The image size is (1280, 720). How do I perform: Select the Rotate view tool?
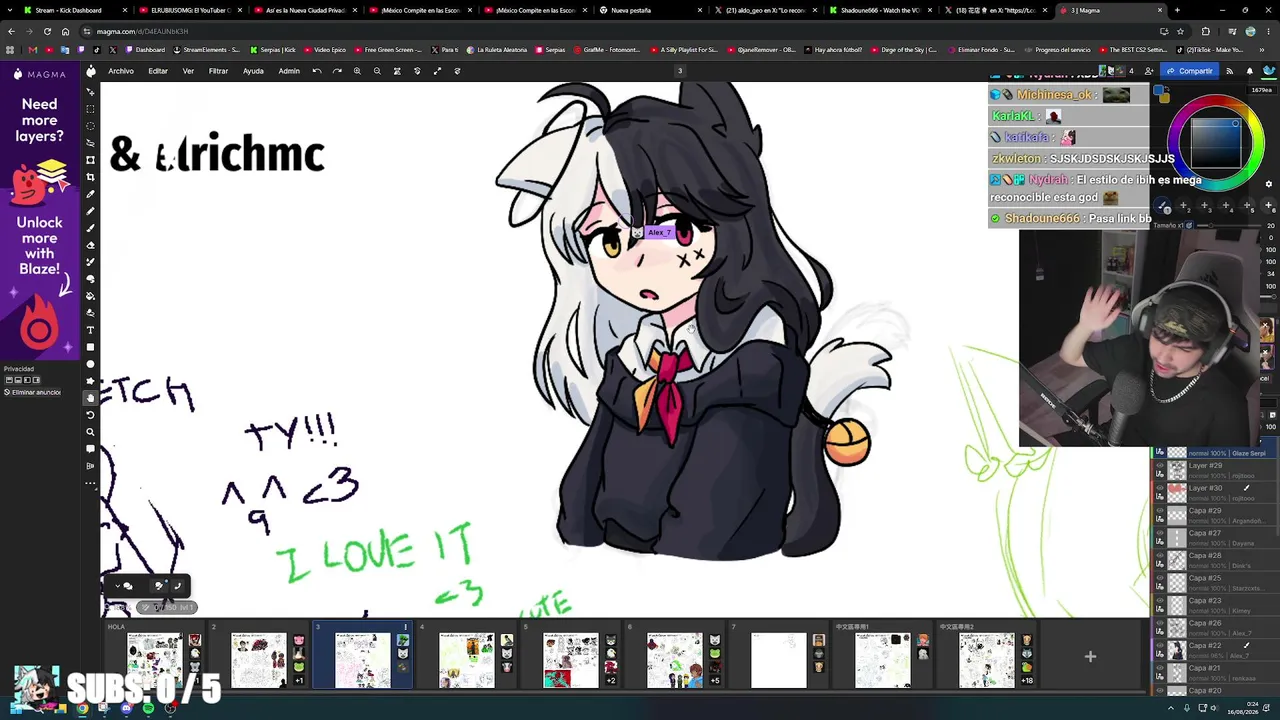coord(90,415)
